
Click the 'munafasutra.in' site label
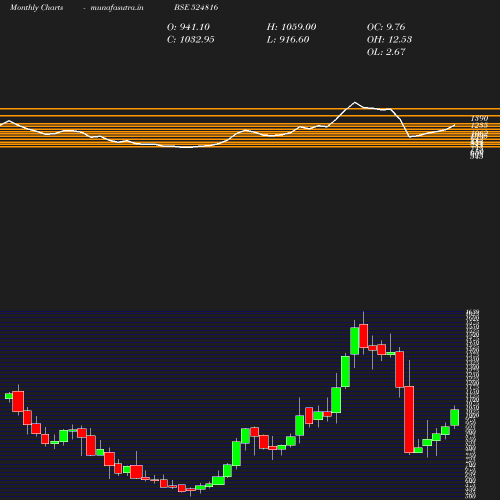(117, 7)
